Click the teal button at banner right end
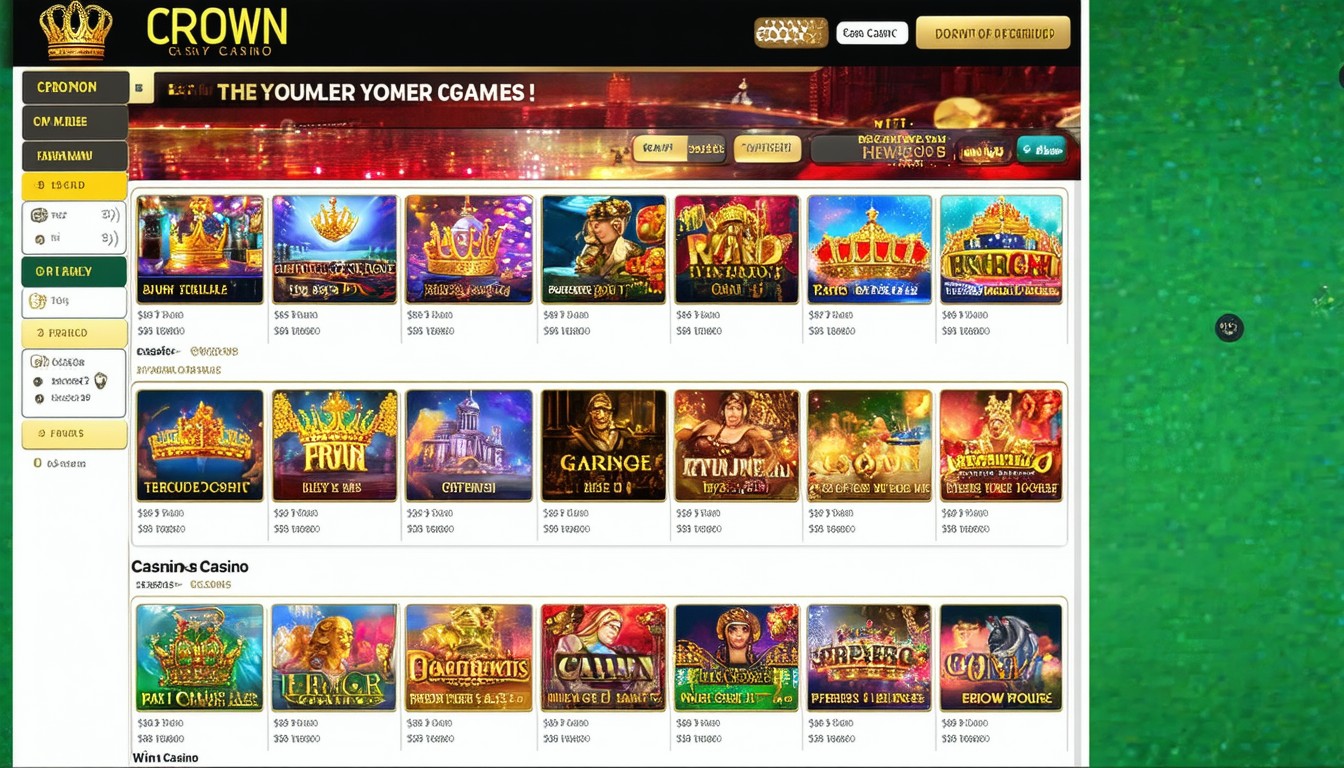 coord(1041,150)
